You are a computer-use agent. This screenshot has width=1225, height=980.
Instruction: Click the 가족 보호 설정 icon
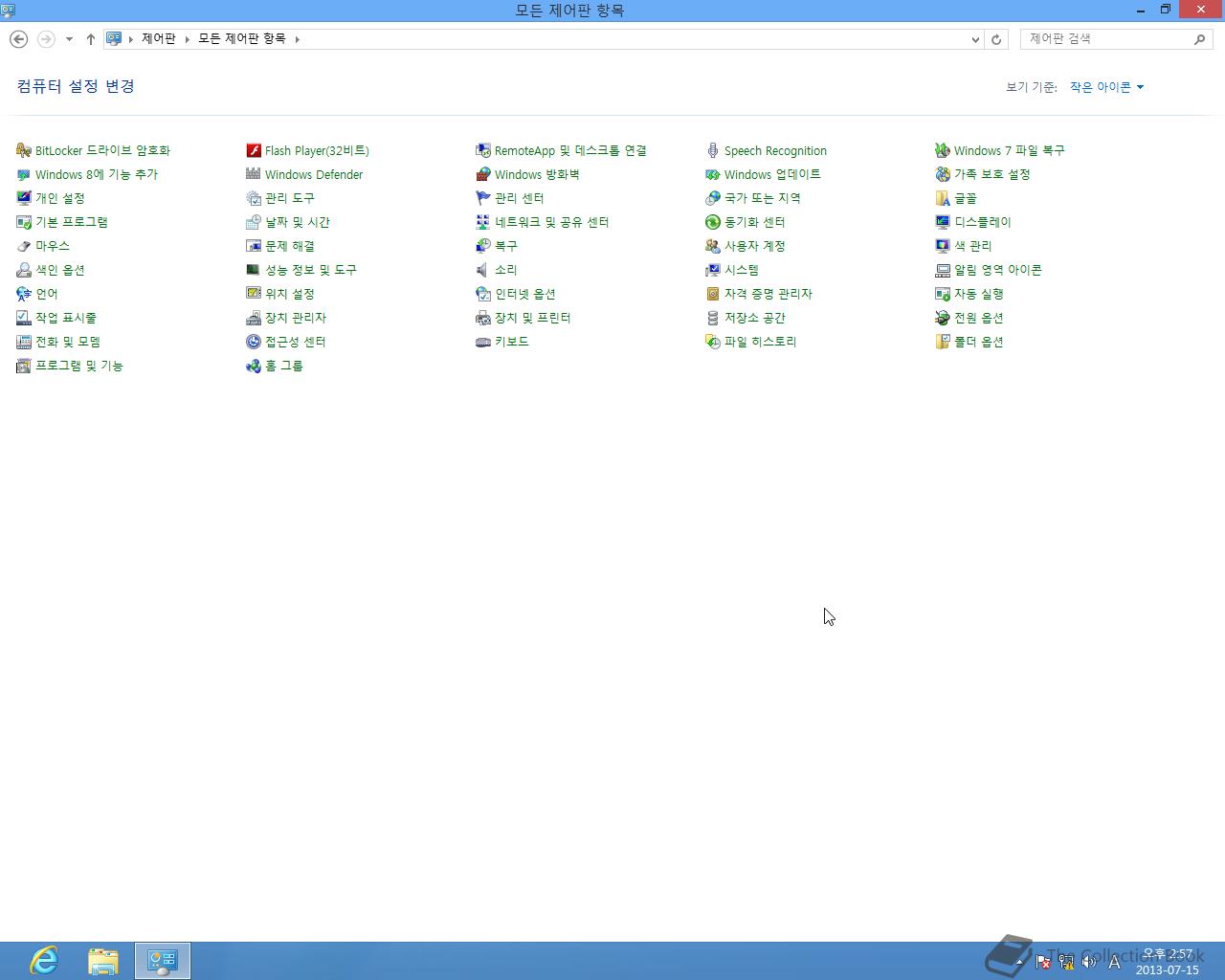[x=943, y=174]
